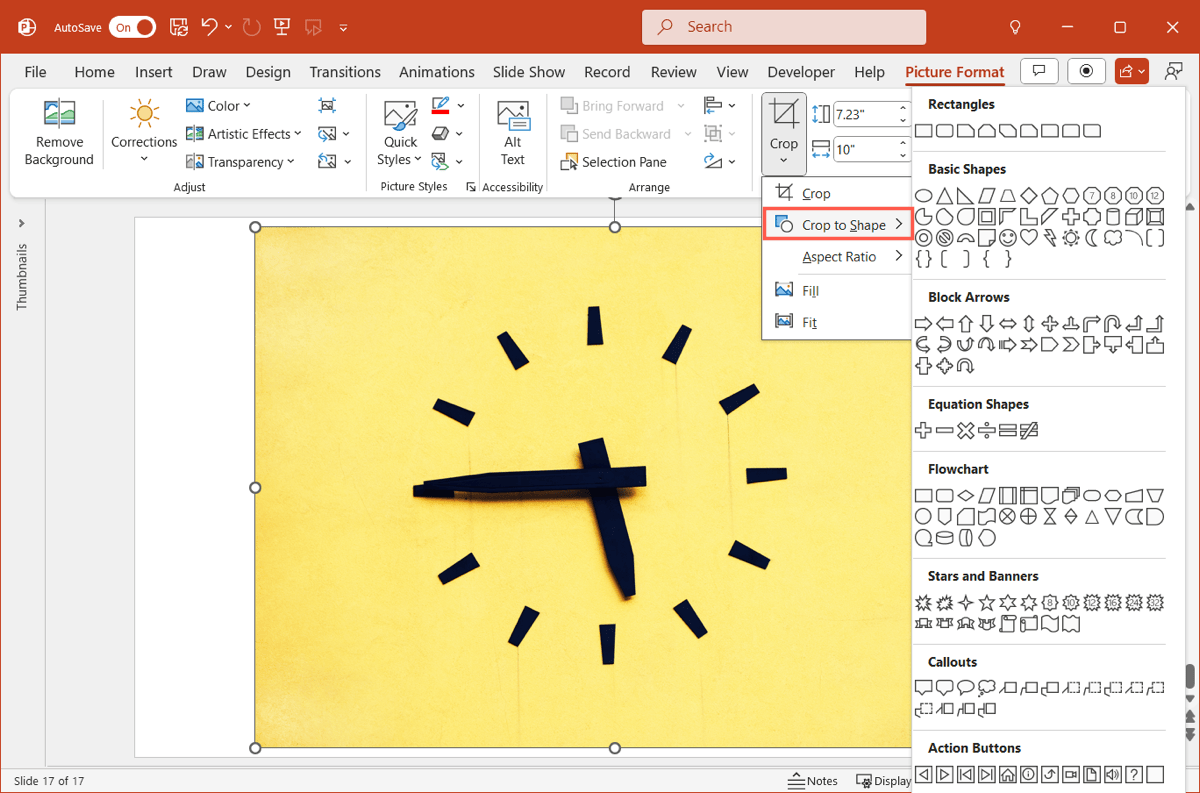Open Artistic Effects dropdown
The width and height of the screenshot is (1200, 793).
pyautogui.click(x=243, y=133)
